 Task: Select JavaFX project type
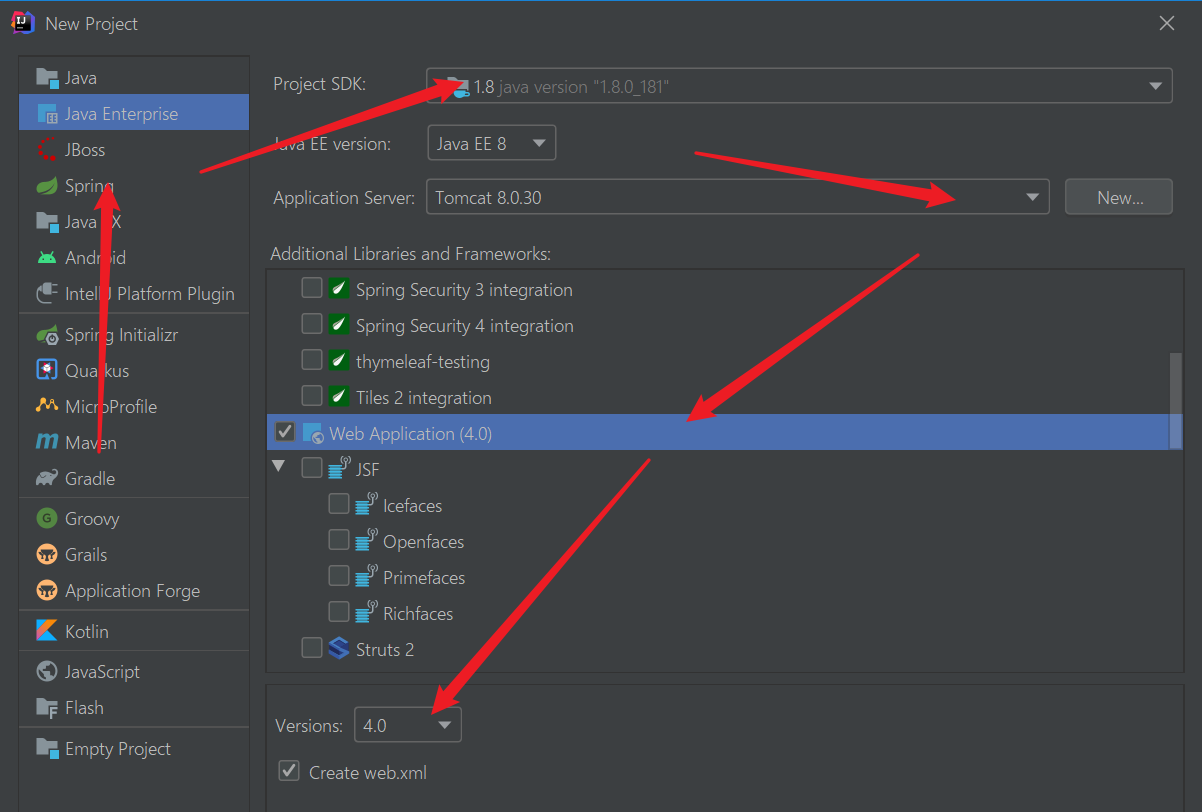134,221
